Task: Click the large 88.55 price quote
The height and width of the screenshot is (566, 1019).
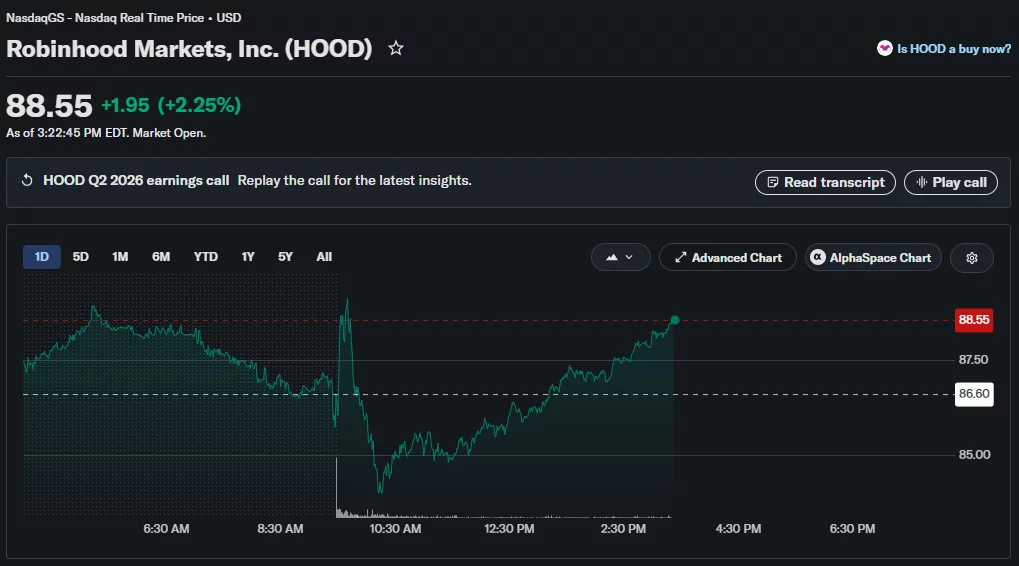Action: pyautogui.click(x=49, y=105)
